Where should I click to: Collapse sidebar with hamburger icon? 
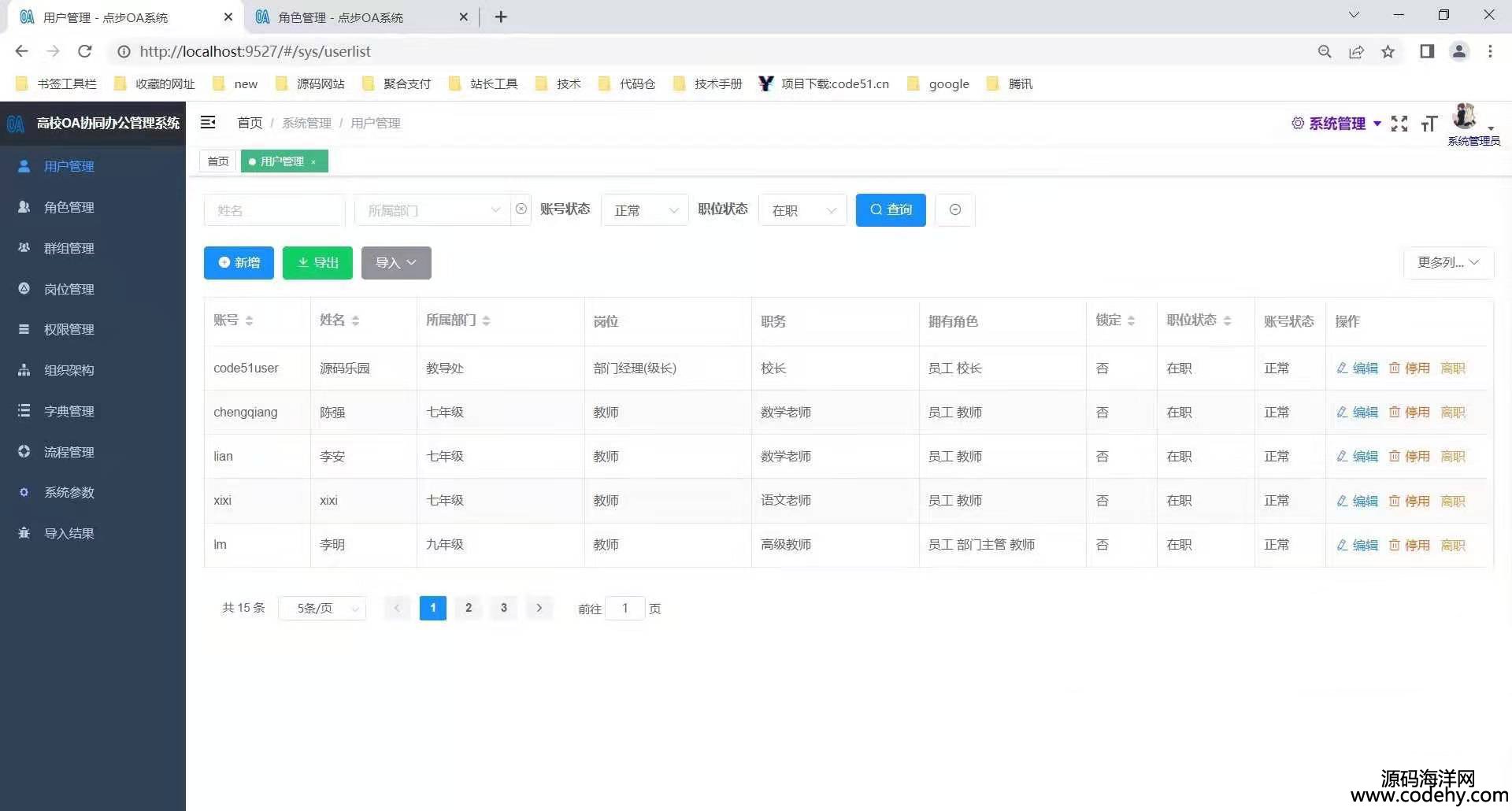tap(208, 122)
